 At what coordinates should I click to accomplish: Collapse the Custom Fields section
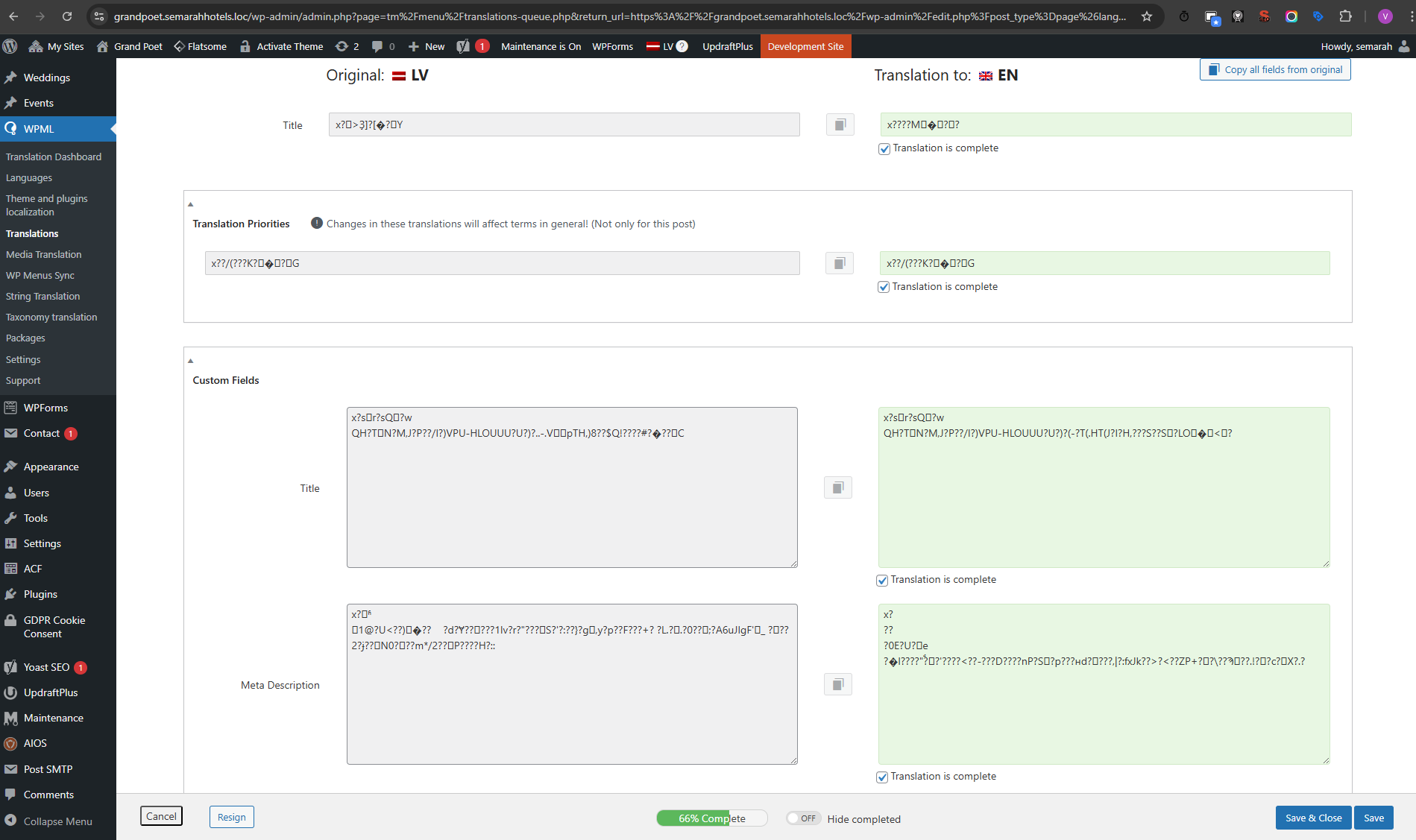[191, 361]
